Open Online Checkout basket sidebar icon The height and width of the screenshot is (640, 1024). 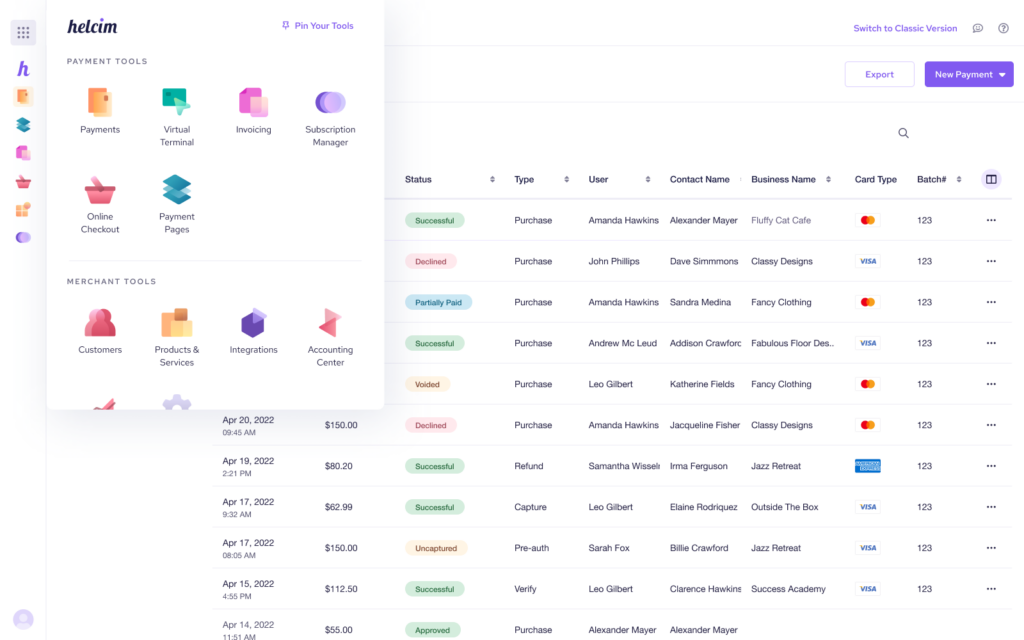coord(23,182)
